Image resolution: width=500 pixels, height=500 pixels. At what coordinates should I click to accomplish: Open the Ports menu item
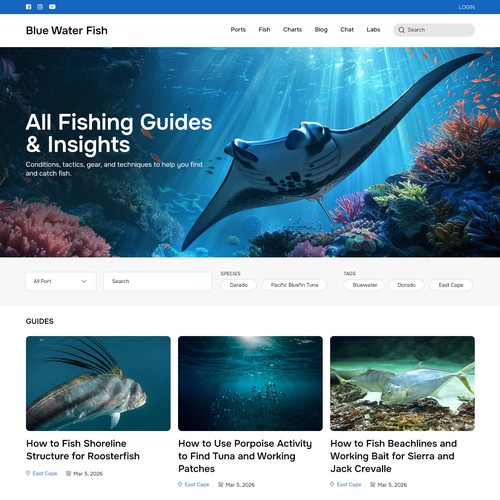pyautogui.click(x=238, y=30)
